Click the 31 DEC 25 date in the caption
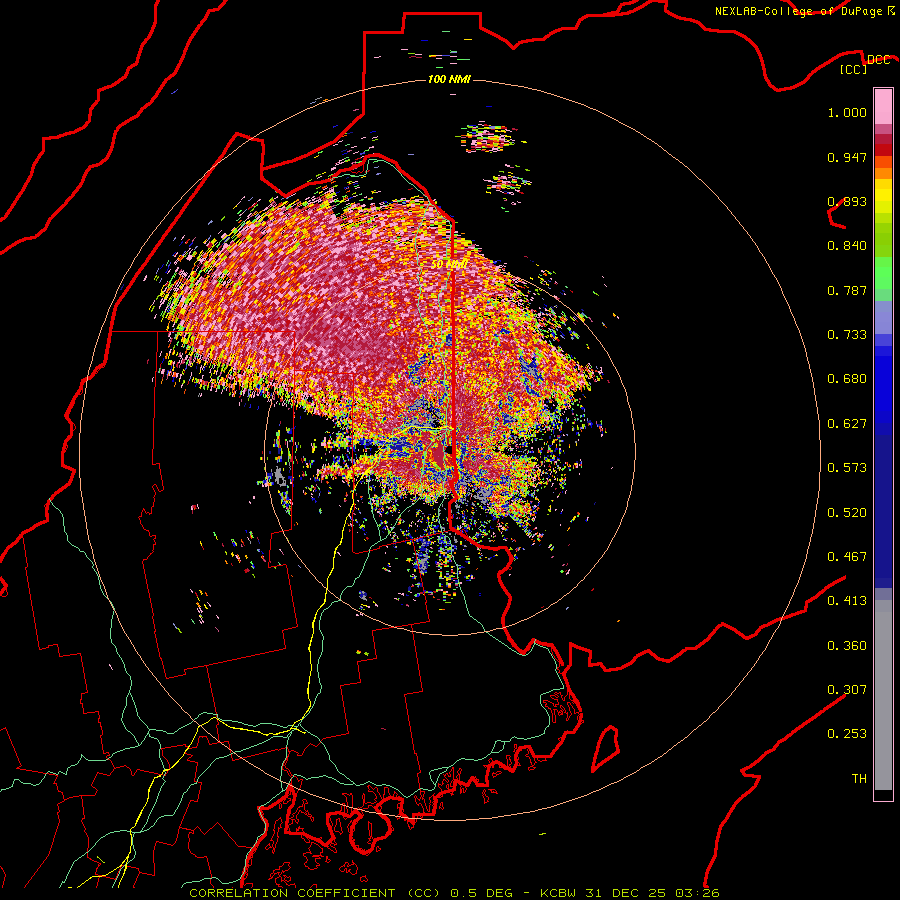 (625, 893)
